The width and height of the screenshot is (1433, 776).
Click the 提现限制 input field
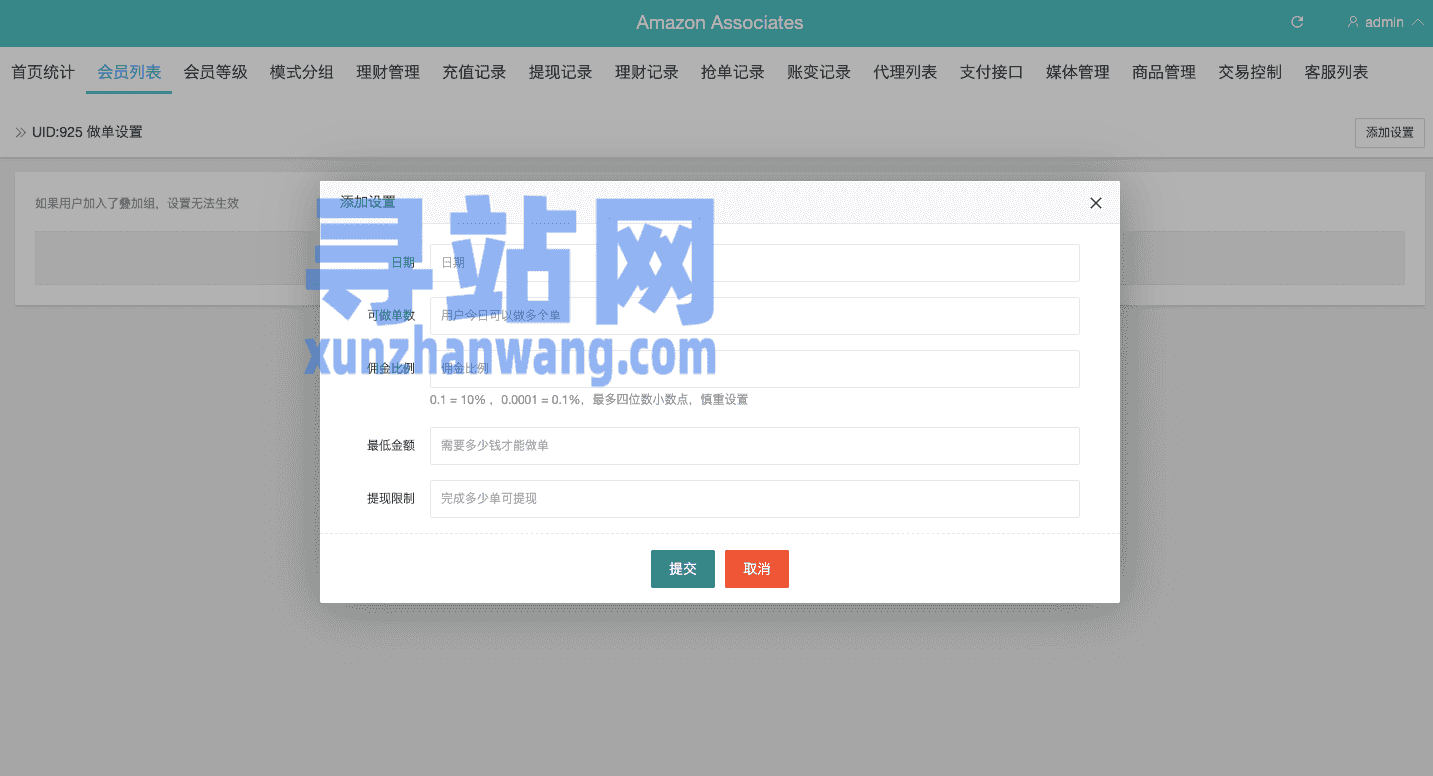[x=755, y=499]
